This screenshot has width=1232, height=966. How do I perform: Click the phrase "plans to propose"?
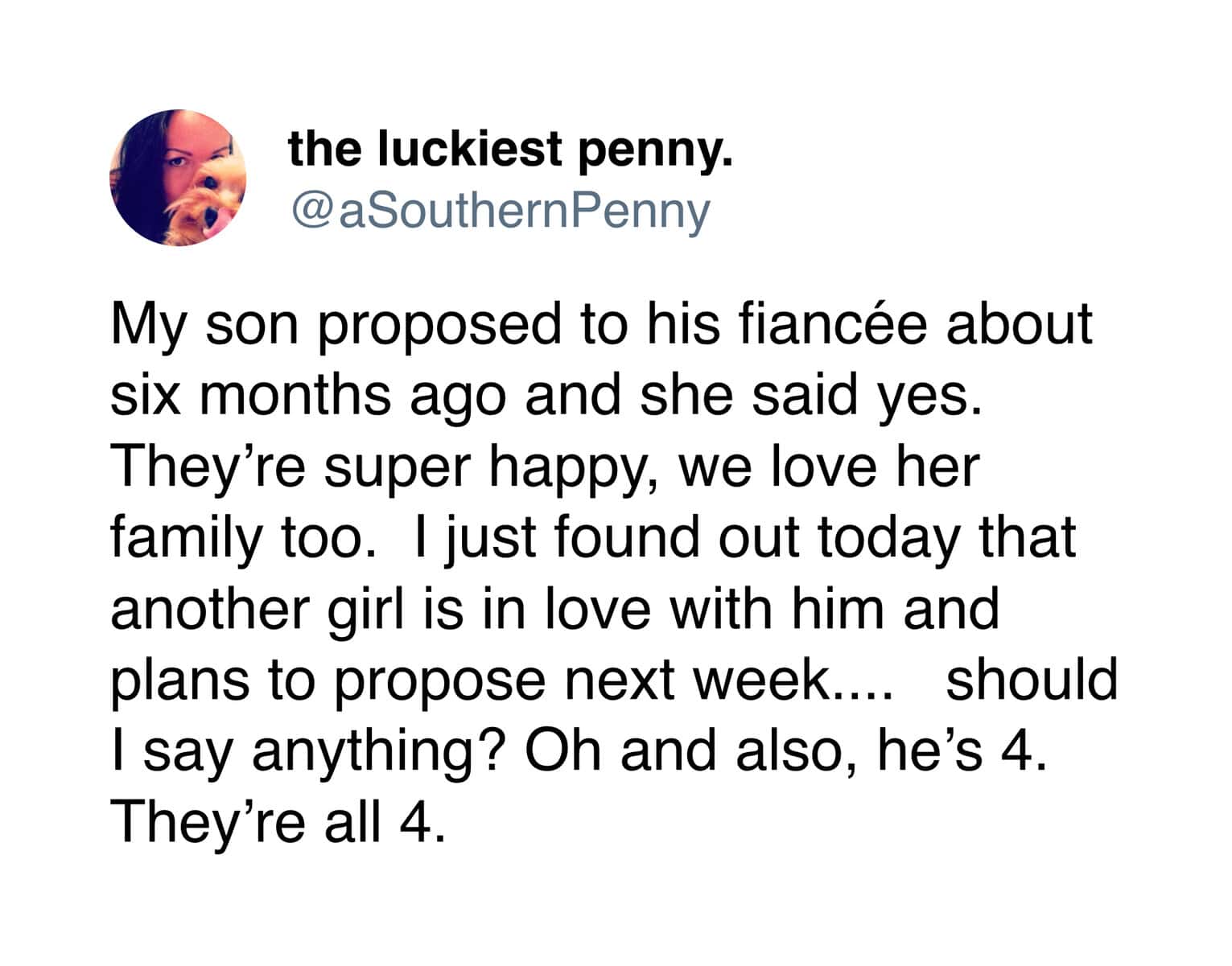point(328,680)
